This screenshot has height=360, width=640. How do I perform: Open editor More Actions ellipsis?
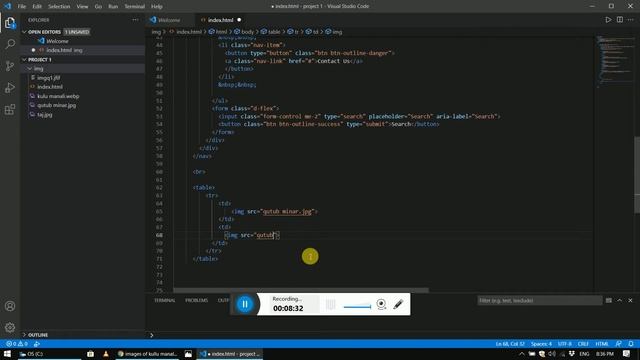(631, 20)
